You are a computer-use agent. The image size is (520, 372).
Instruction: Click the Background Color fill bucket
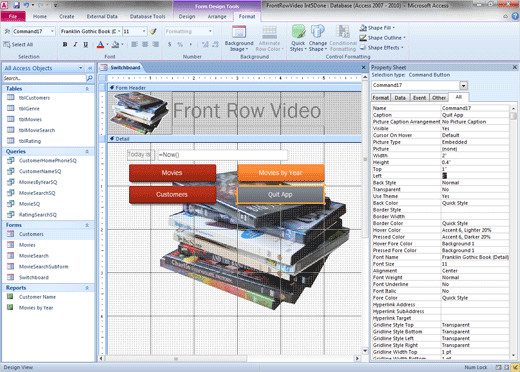[115, 44]
